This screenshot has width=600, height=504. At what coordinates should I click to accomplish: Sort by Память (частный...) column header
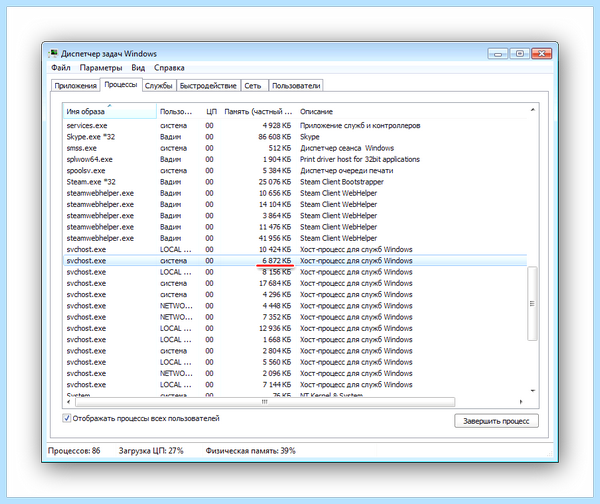(x=258, y=111)
